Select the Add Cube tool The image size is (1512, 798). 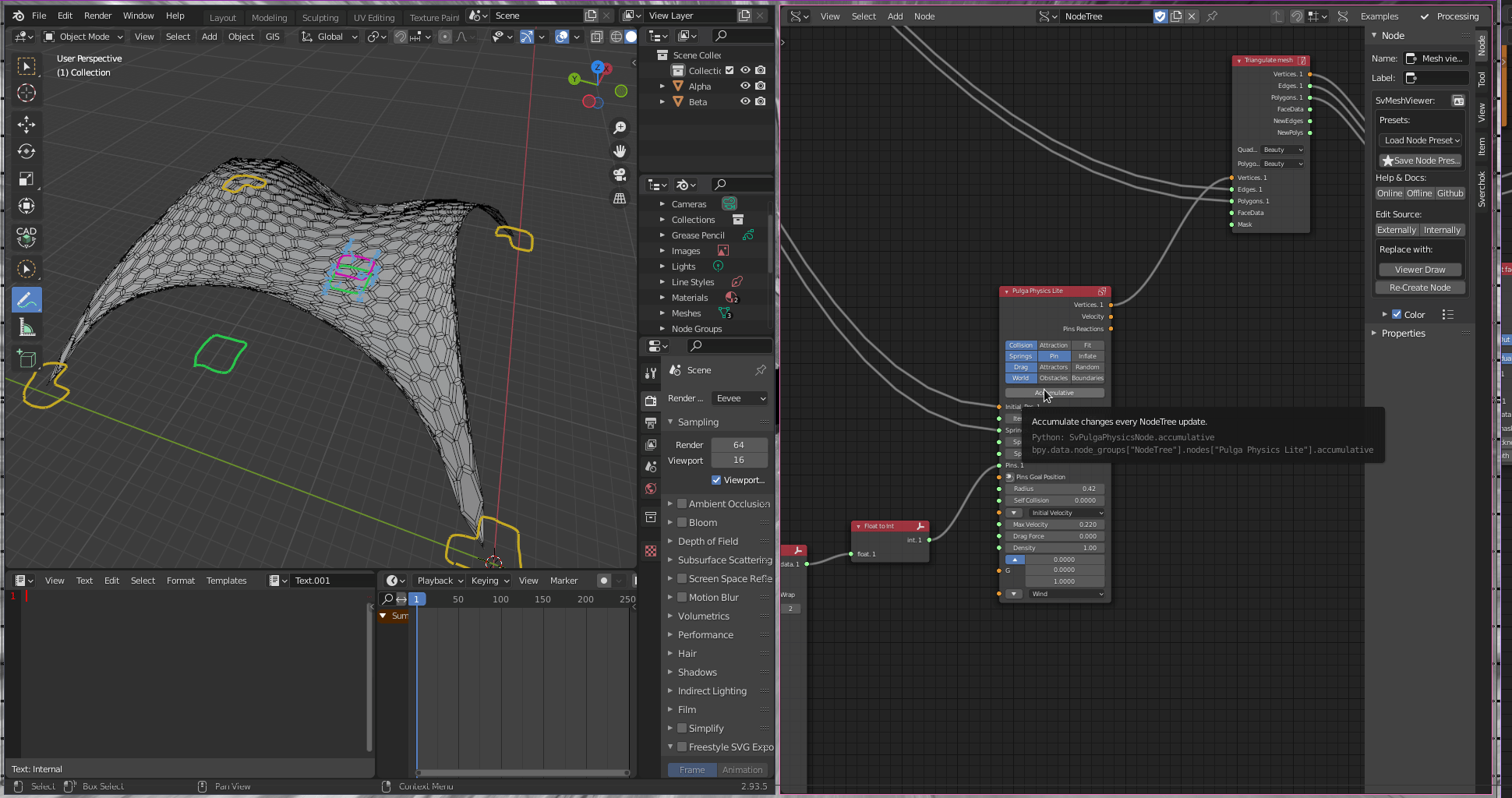[x=26, y=358]
